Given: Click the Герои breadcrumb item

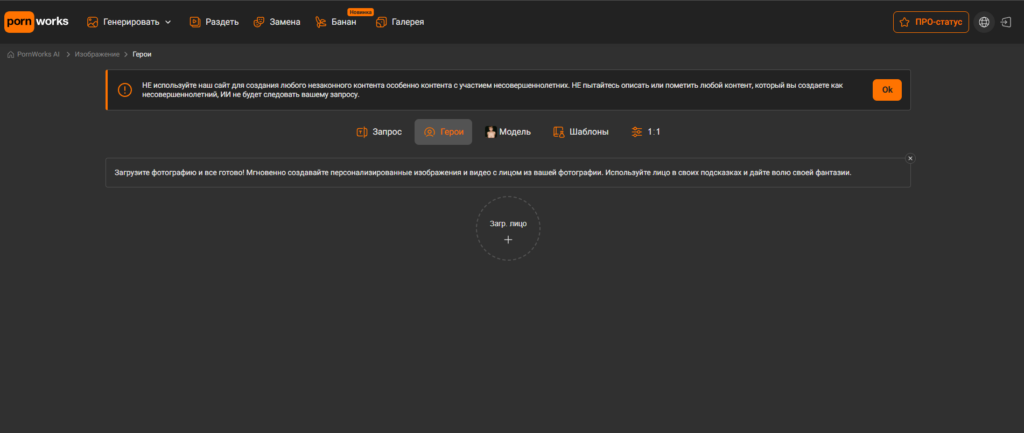Looking at the screenshot, I should pos(142,54).
